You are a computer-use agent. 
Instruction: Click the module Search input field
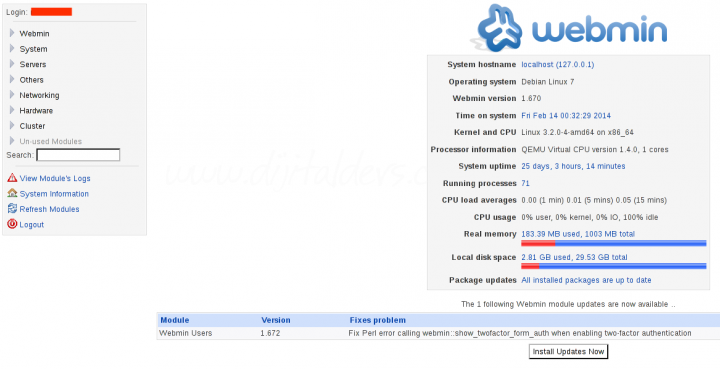pyautogui.click(x=78, y=155)
